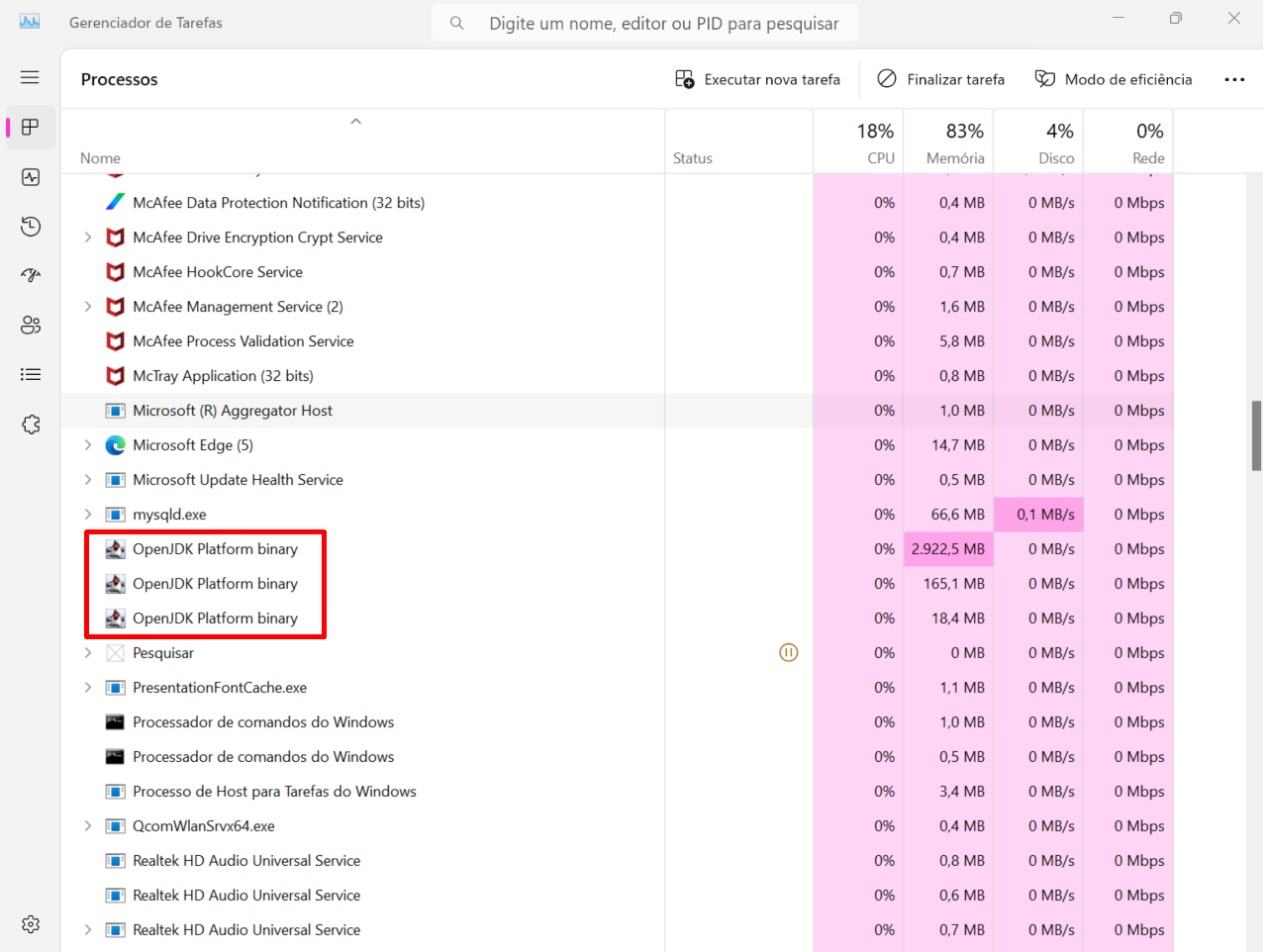
Task: Select the McTray Application (32 bits) name
Action: [x=223, y=376]
